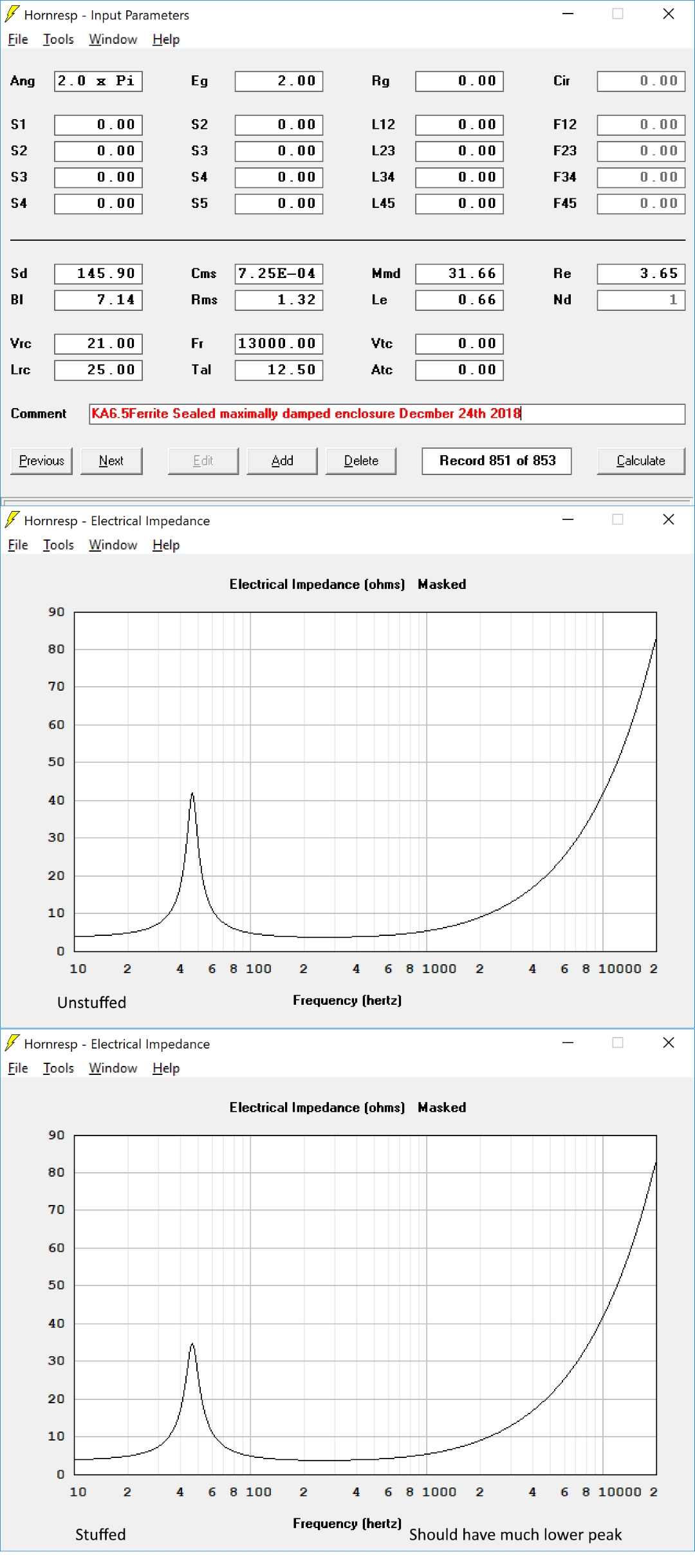Viewport: 695px width, 1568px height.
Task: Click the Nd field showing 1
Action: (642, 300)
